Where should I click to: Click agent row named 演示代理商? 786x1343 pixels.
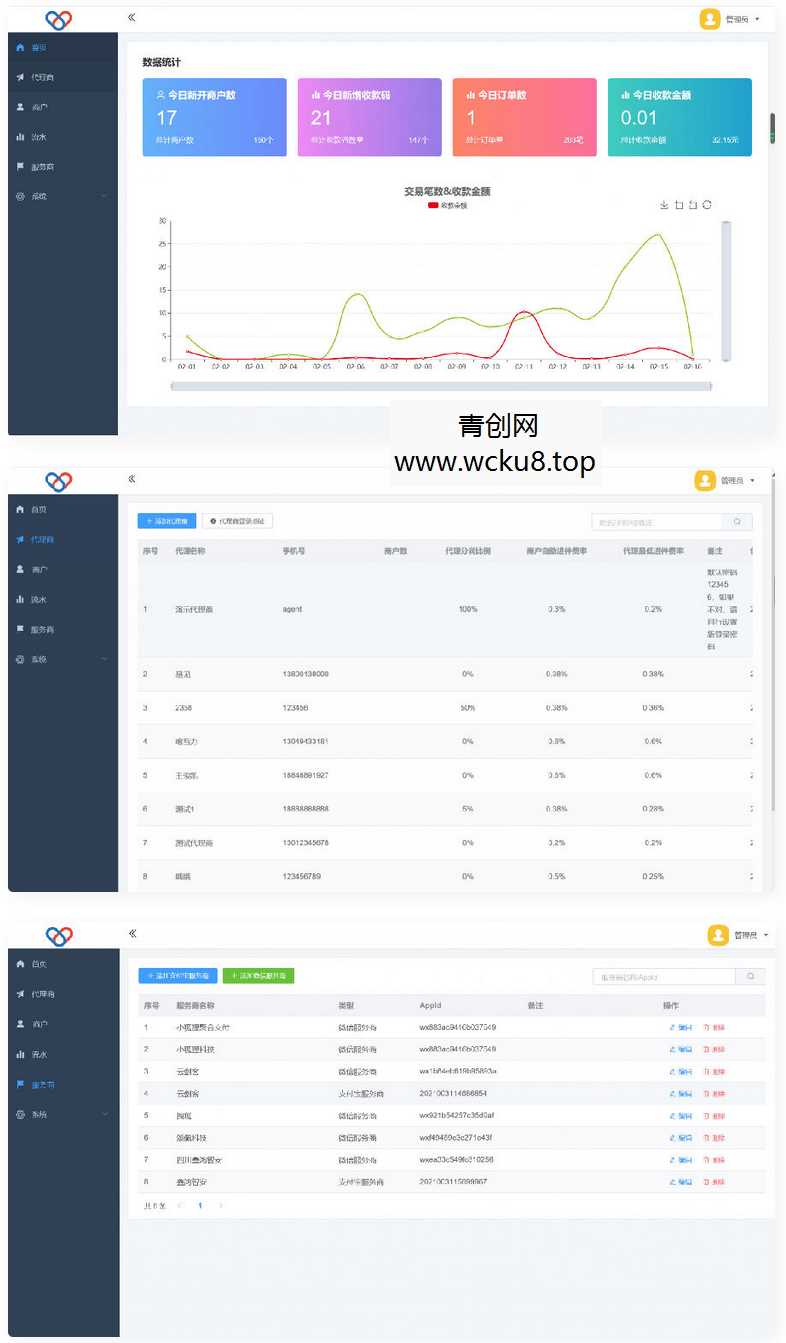[444, 609]
